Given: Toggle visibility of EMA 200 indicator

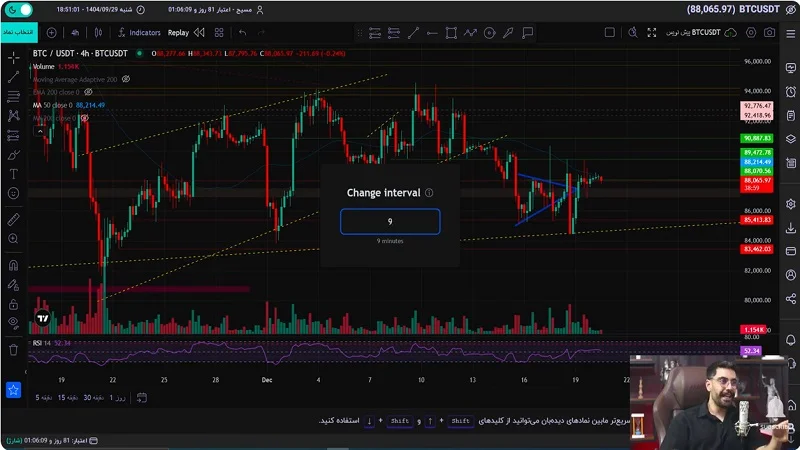Looking at the screenshot, I should [x=89, y=92].
